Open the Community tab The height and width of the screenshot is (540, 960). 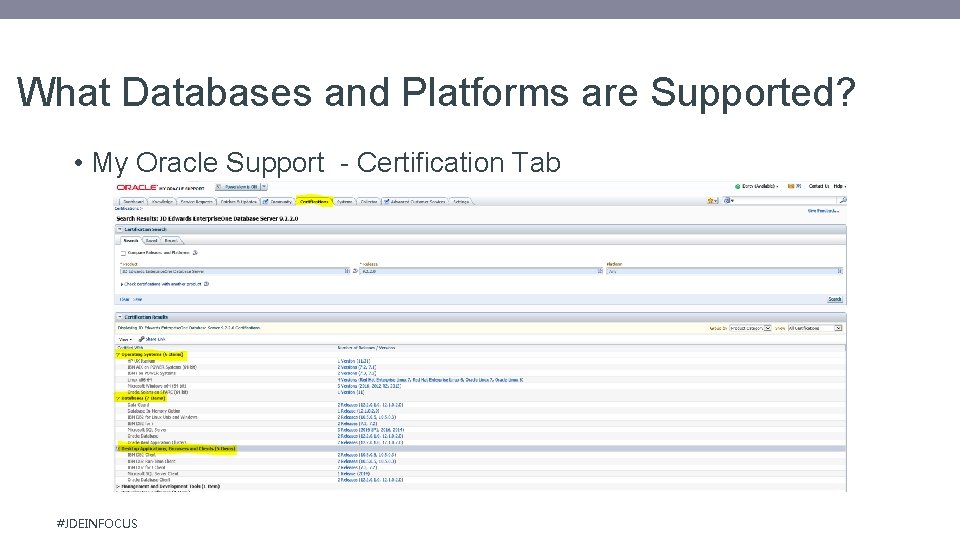(x=278, y=201)
